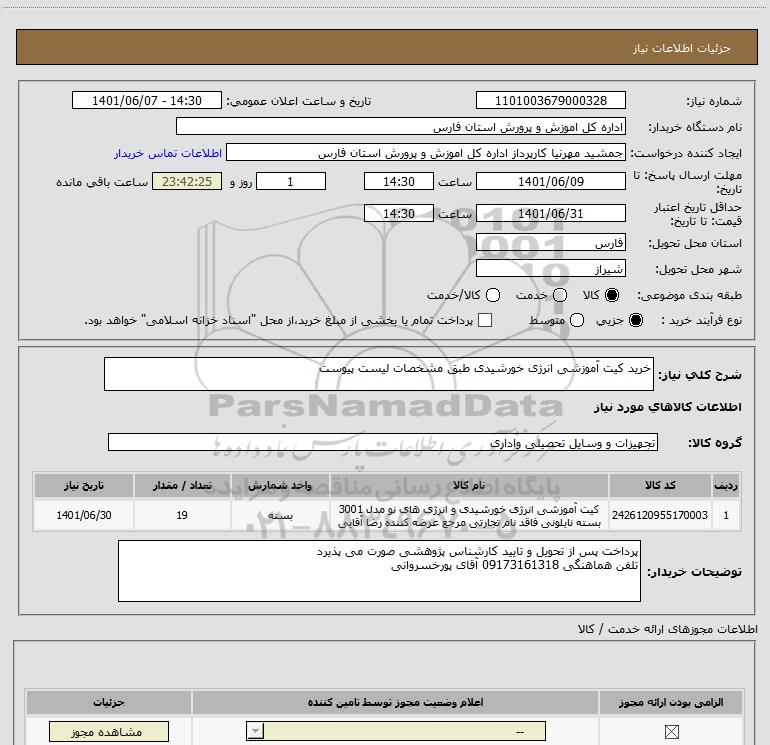This screenshot has height=745, width=770.
Task: Toggle the الزامی بودن ارائه مجوز checkbox
Action: click(671, 732)
